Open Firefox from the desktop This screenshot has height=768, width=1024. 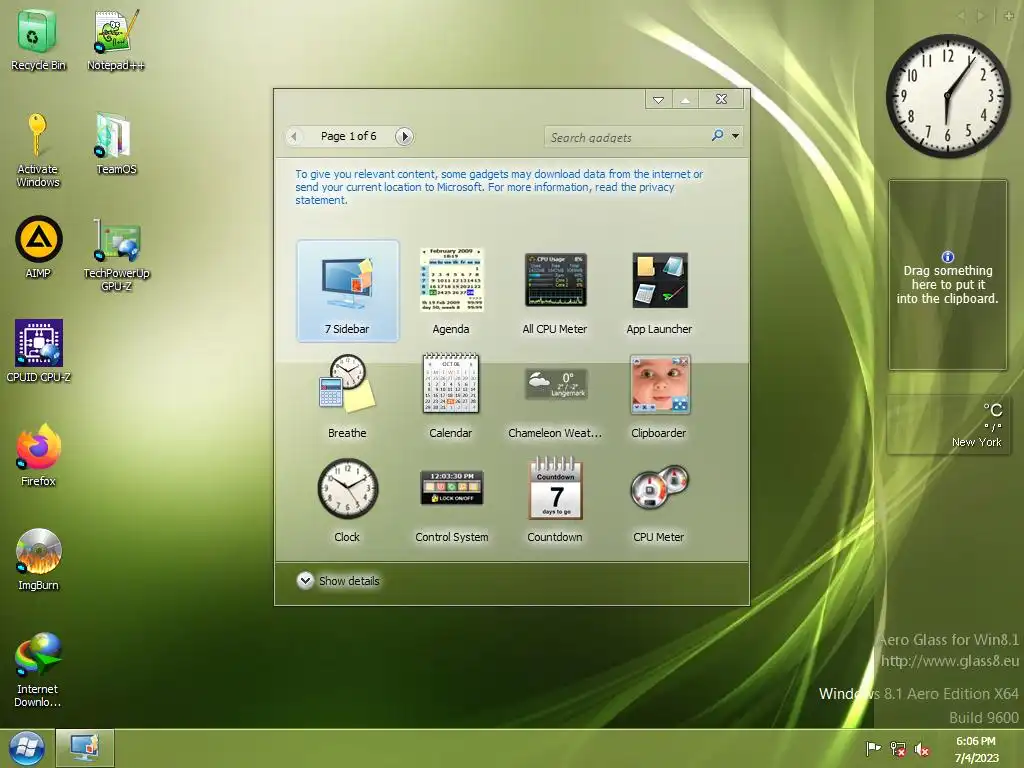pyautogui.click(x=38, y=455)
